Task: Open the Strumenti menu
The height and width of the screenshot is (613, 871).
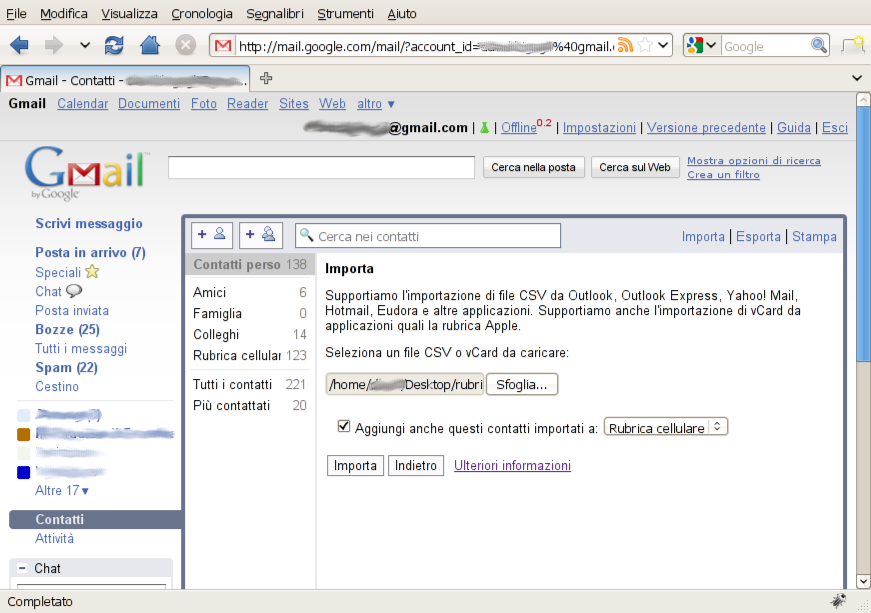Action: click(346, 14)
